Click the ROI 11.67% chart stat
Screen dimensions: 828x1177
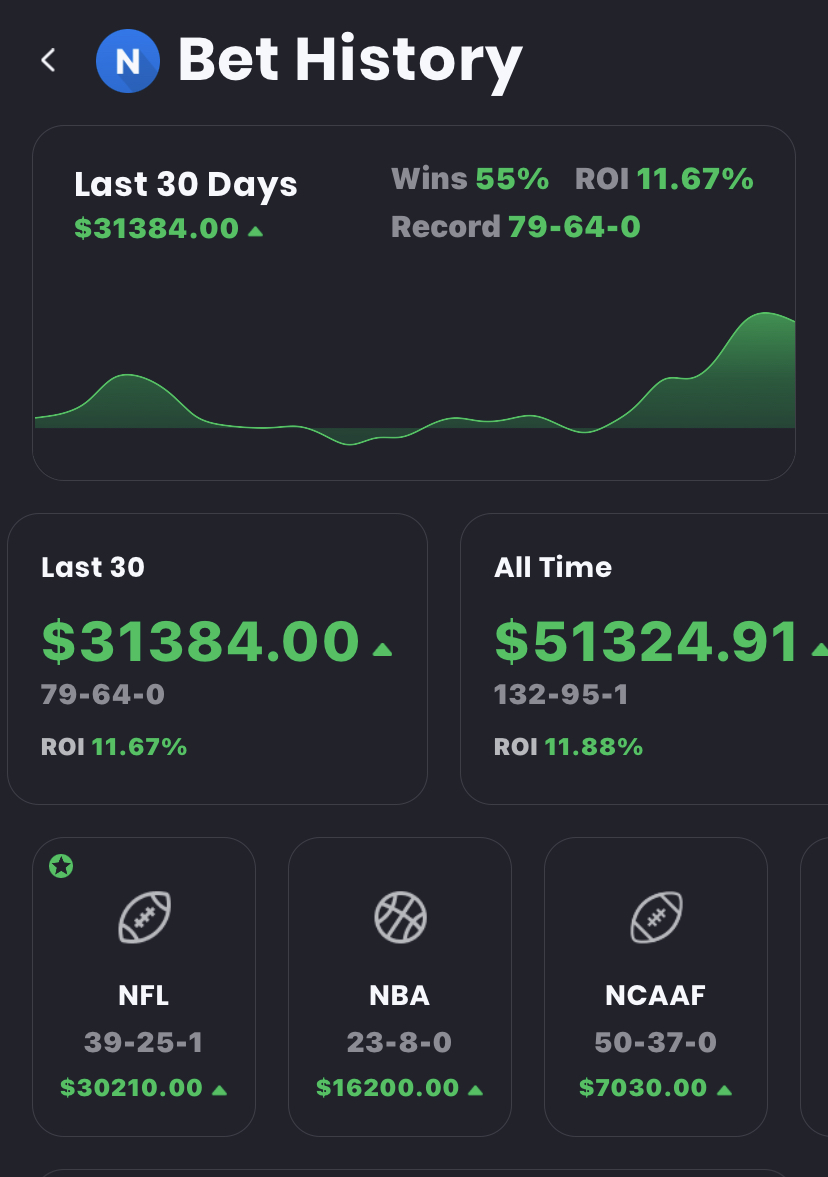(664, 179)
